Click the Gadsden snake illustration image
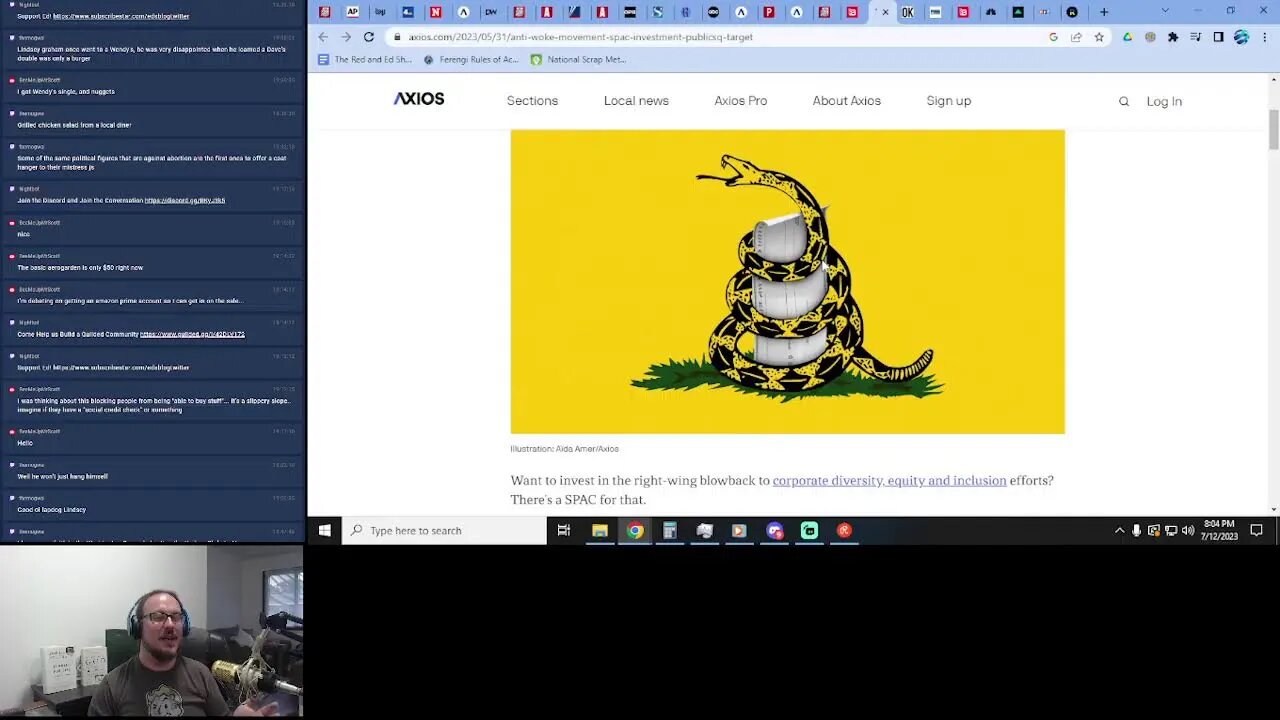This screenshot has width=1280, height=720. 788,282
